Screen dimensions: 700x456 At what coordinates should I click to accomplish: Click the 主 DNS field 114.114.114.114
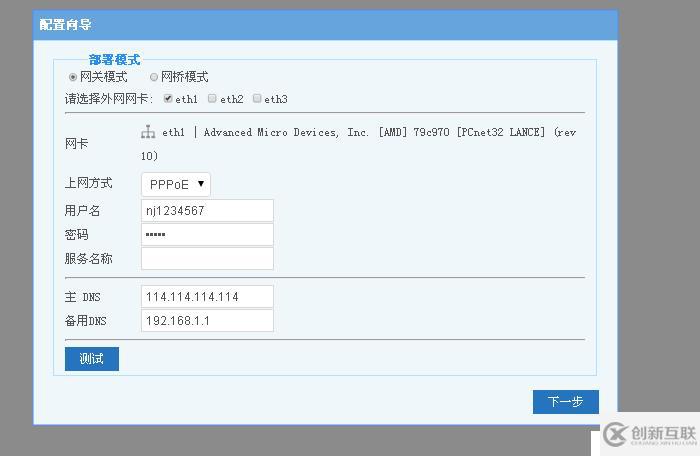pyautogui.click(x=207, y=297)
